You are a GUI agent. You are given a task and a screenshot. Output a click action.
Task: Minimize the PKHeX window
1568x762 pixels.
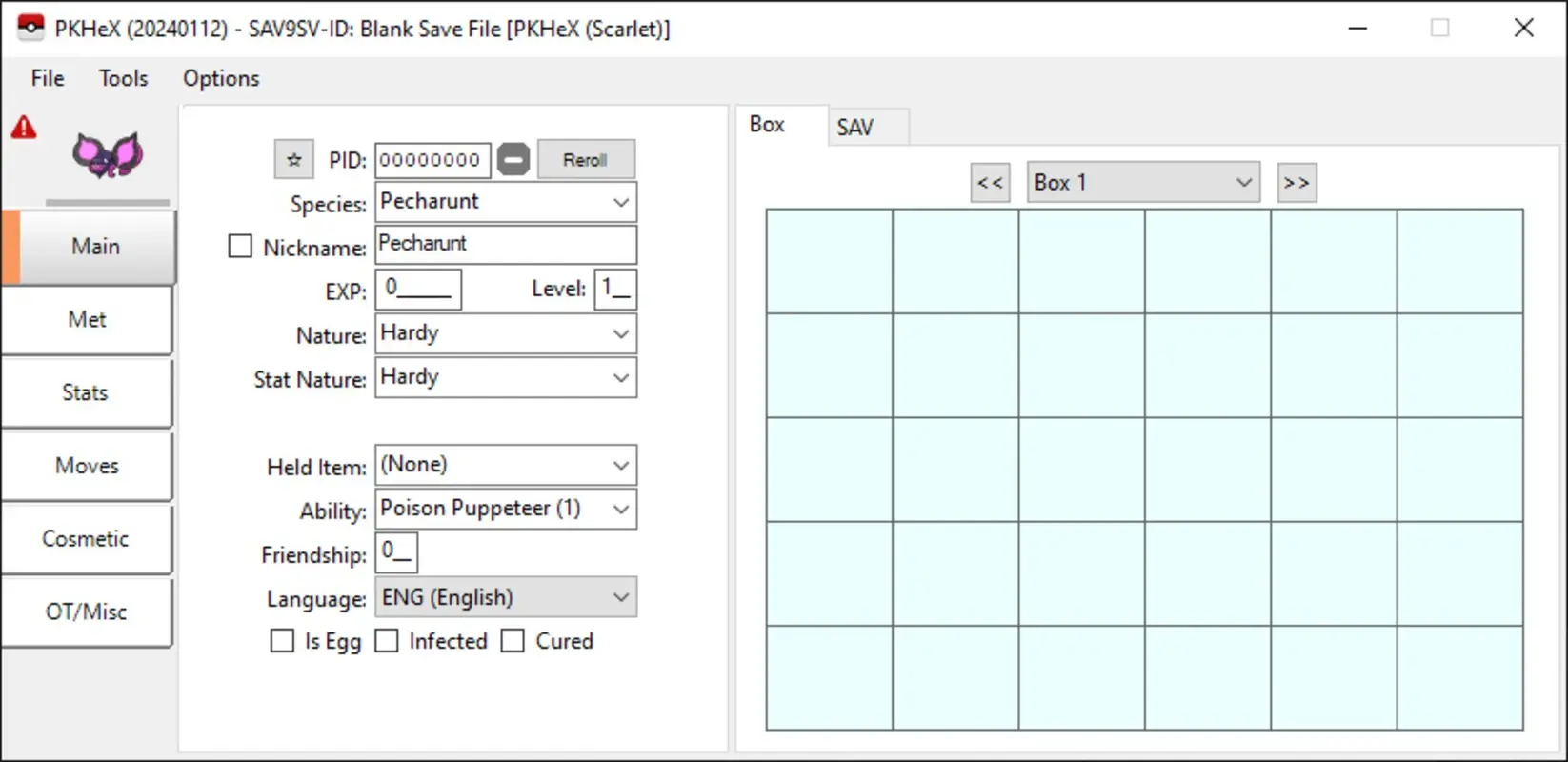(x=1358, y=28)
